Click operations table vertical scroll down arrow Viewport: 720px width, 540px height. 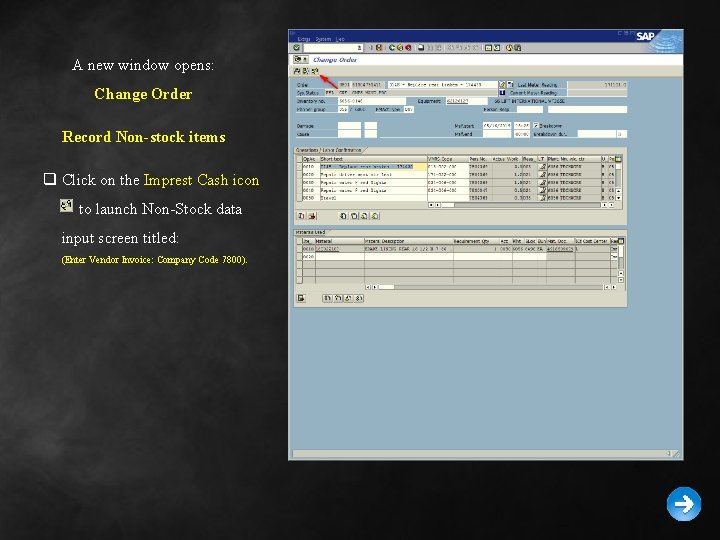coord(619,198)
